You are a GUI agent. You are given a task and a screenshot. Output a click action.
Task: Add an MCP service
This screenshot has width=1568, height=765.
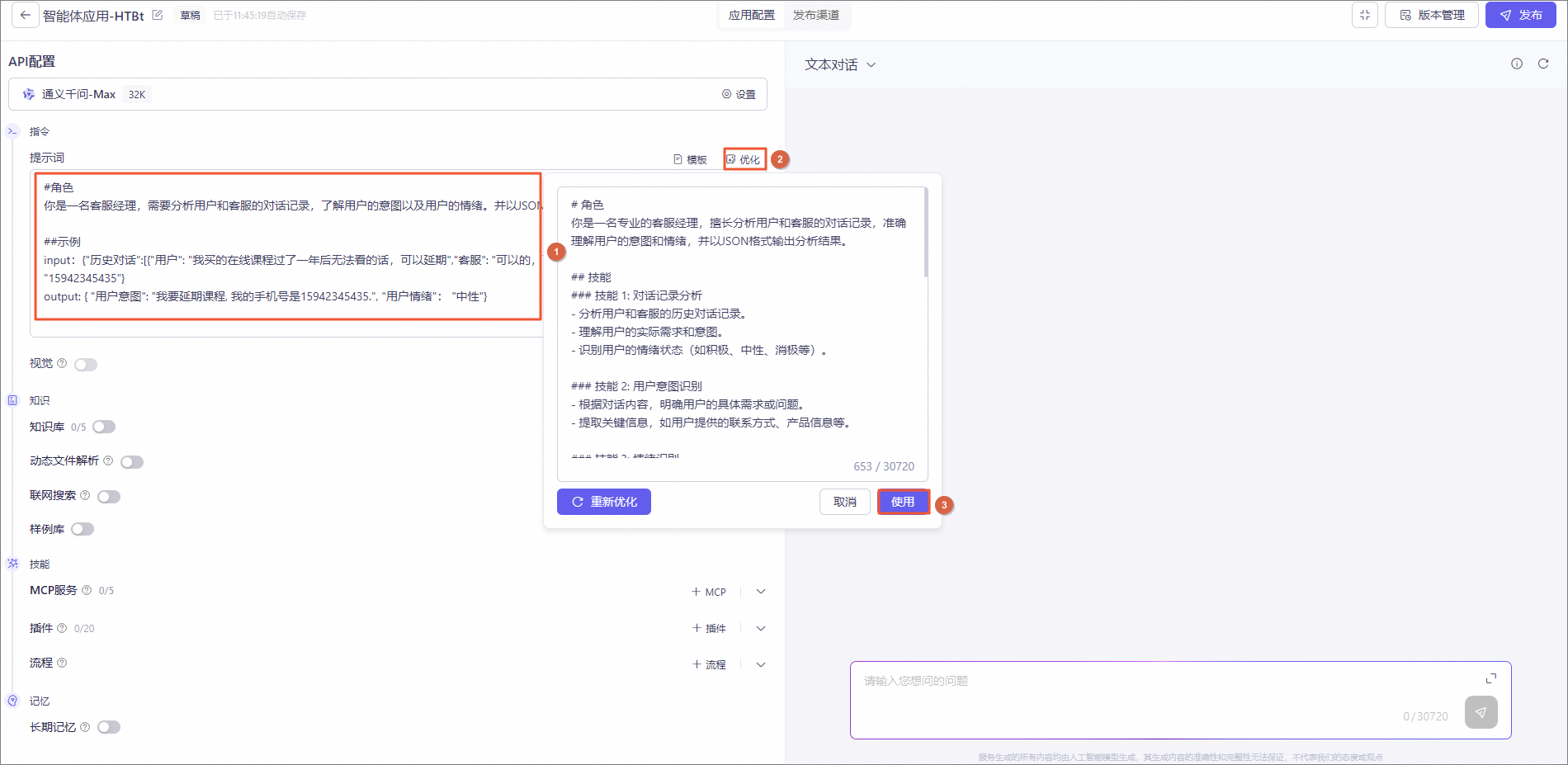709,592
